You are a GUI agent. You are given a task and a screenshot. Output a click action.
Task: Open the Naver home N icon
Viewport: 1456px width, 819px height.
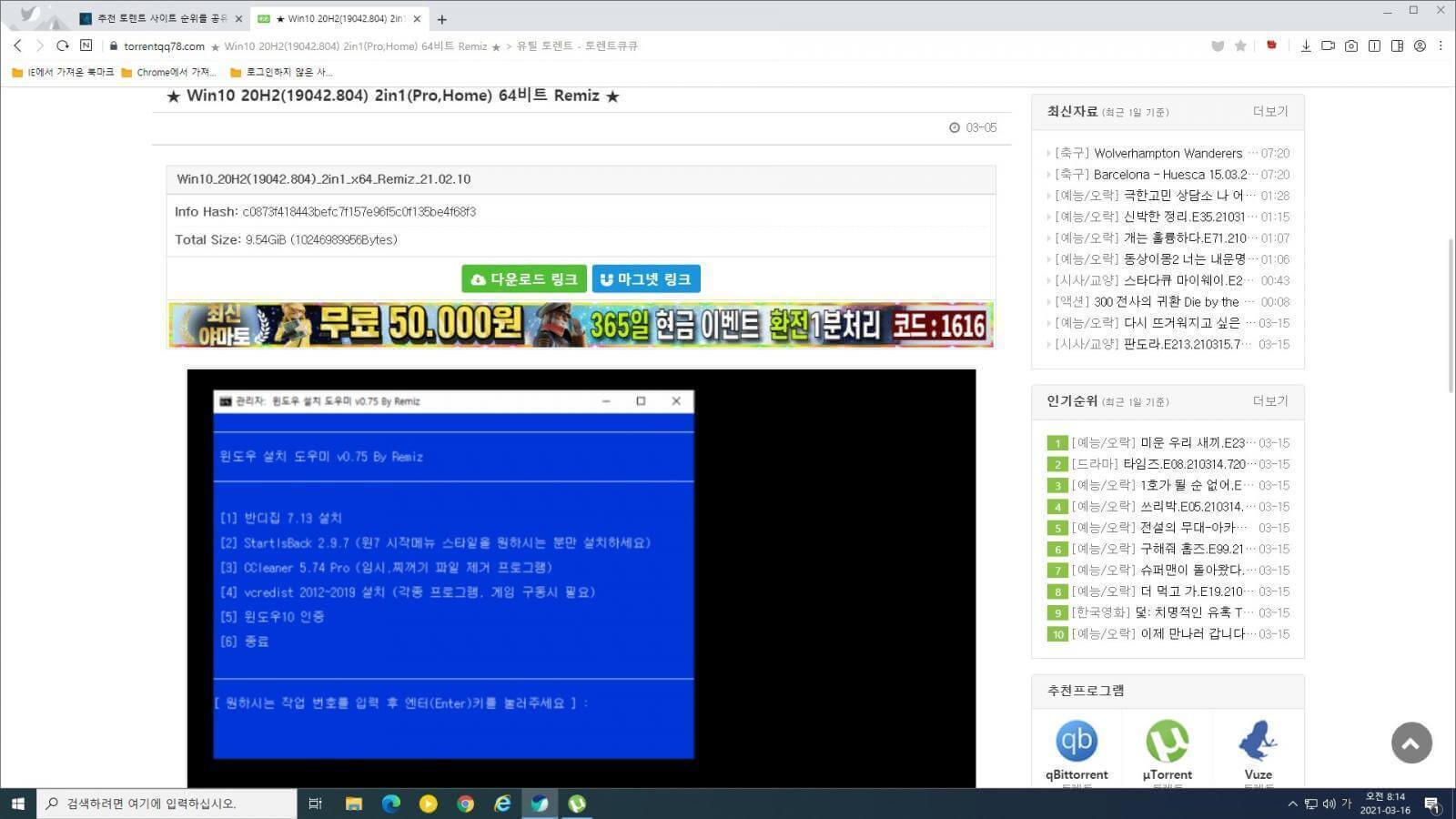click(86, 45)
